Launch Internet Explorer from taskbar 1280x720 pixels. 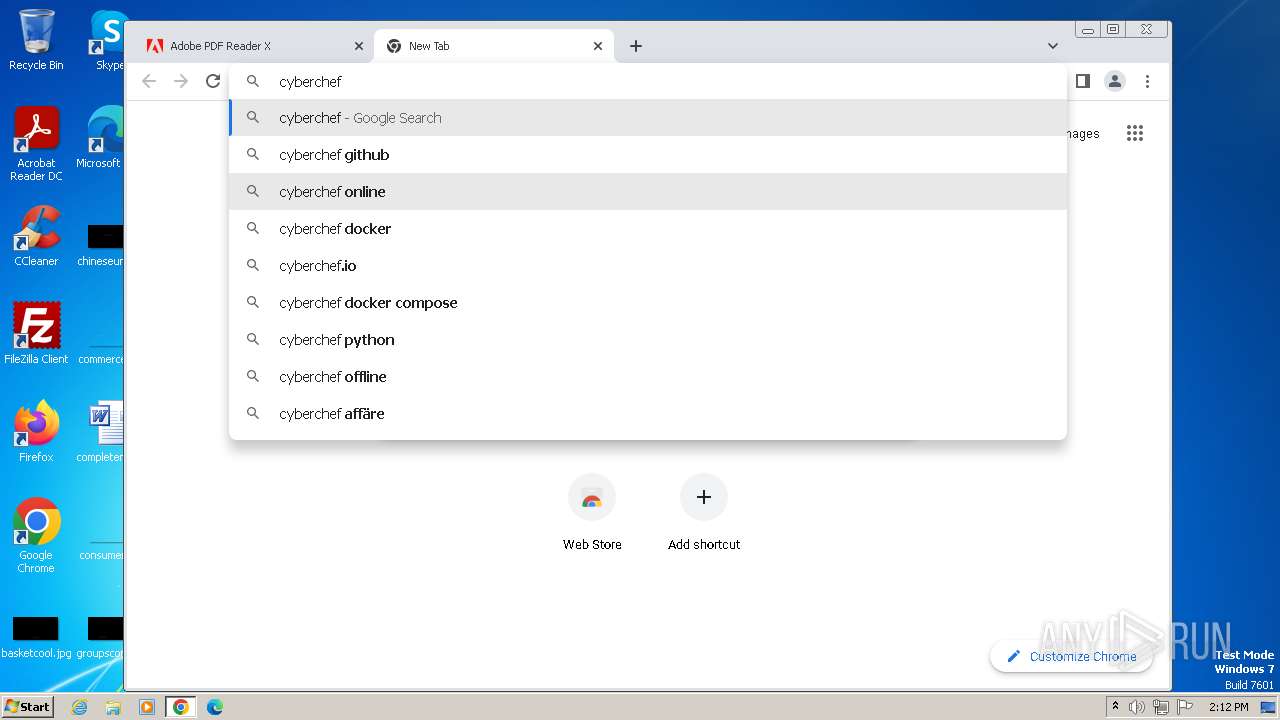pyautogui.click(x=79, y=707)
